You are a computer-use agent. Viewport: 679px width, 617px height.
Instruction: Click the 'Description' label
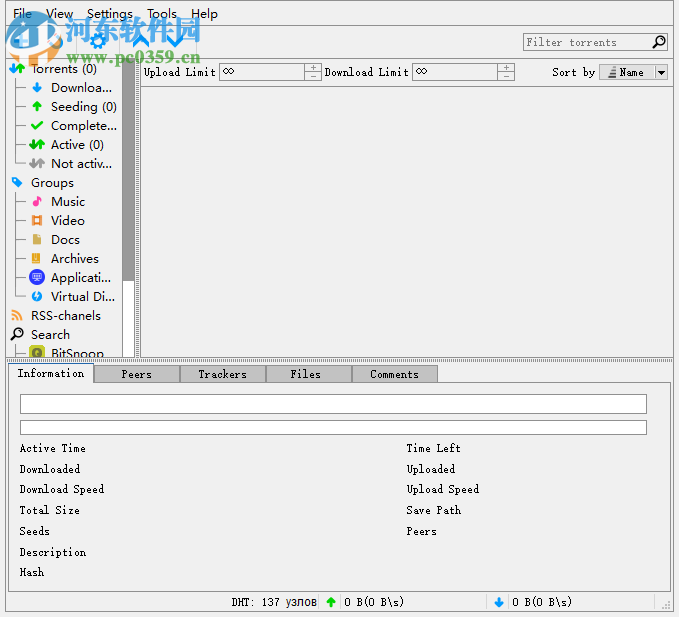pyautogui.click(x=53, y=552)
